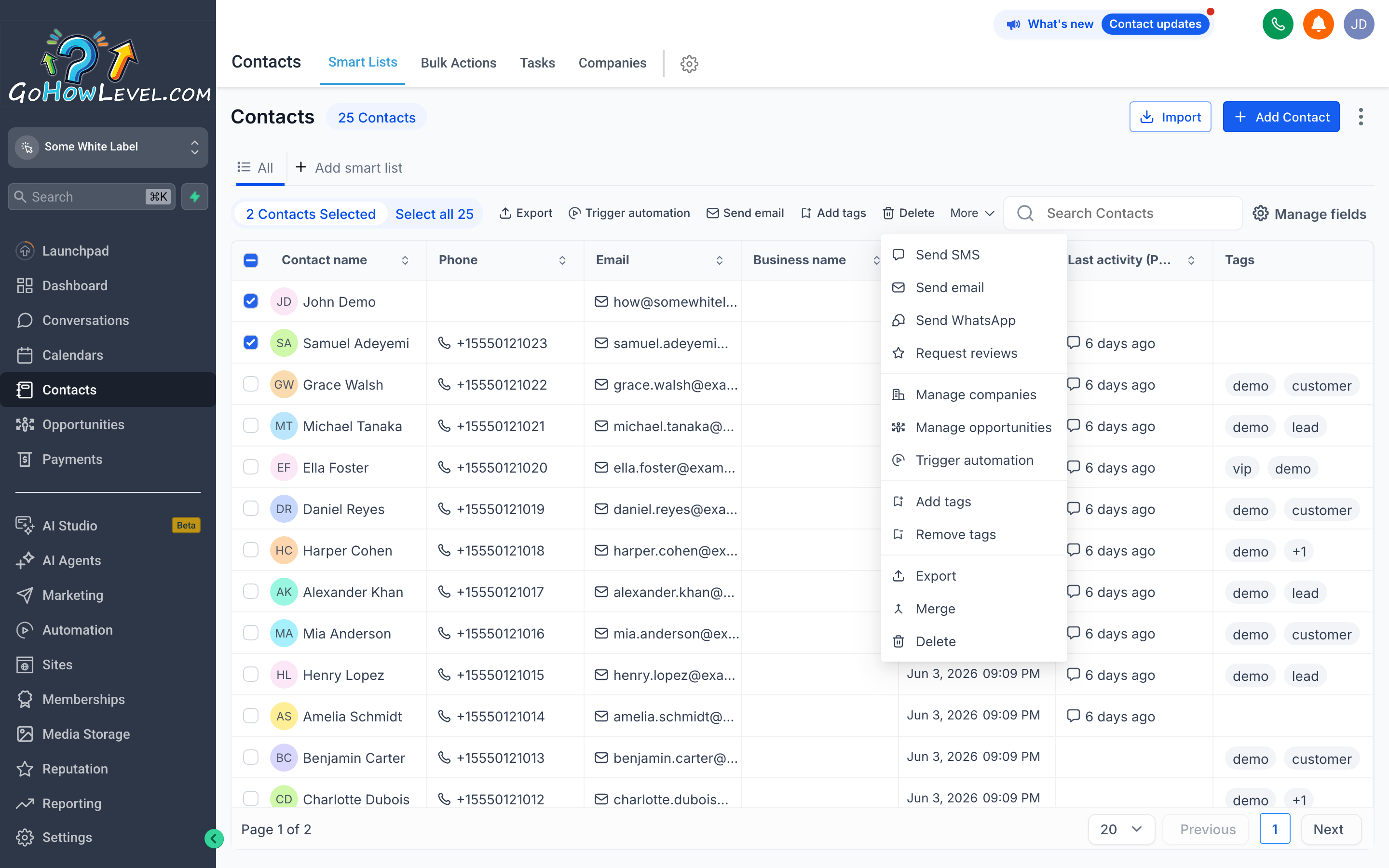Open Conversations from sidebar

pyautogui.click(x=108, y=320)
